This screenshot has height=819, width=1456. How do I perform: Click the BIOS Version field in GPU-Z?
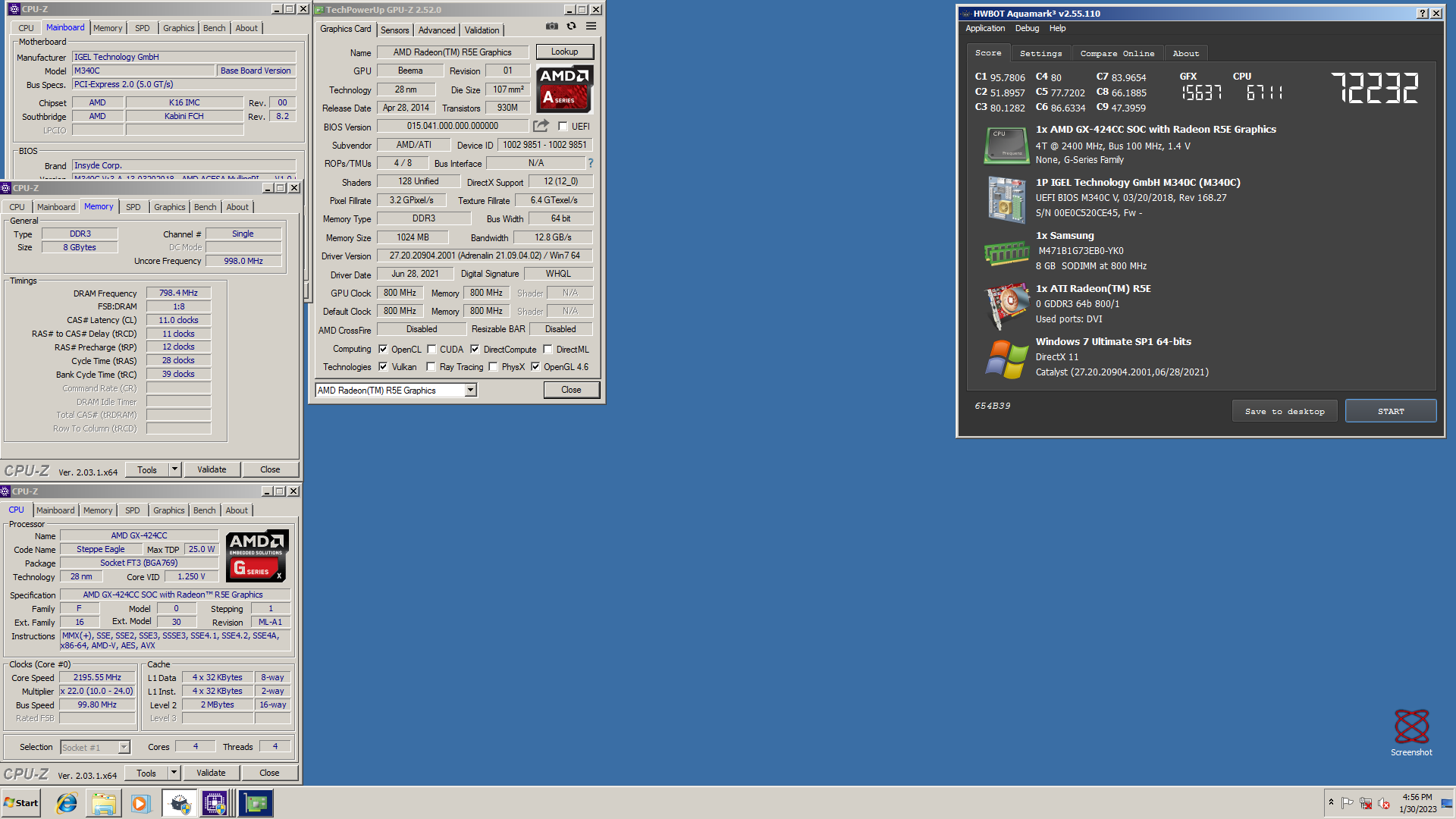[x=453, y=126]
